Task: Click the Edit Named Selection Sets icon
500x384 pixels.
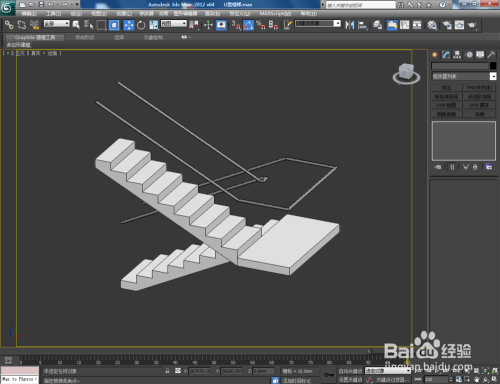Action: 287,25
